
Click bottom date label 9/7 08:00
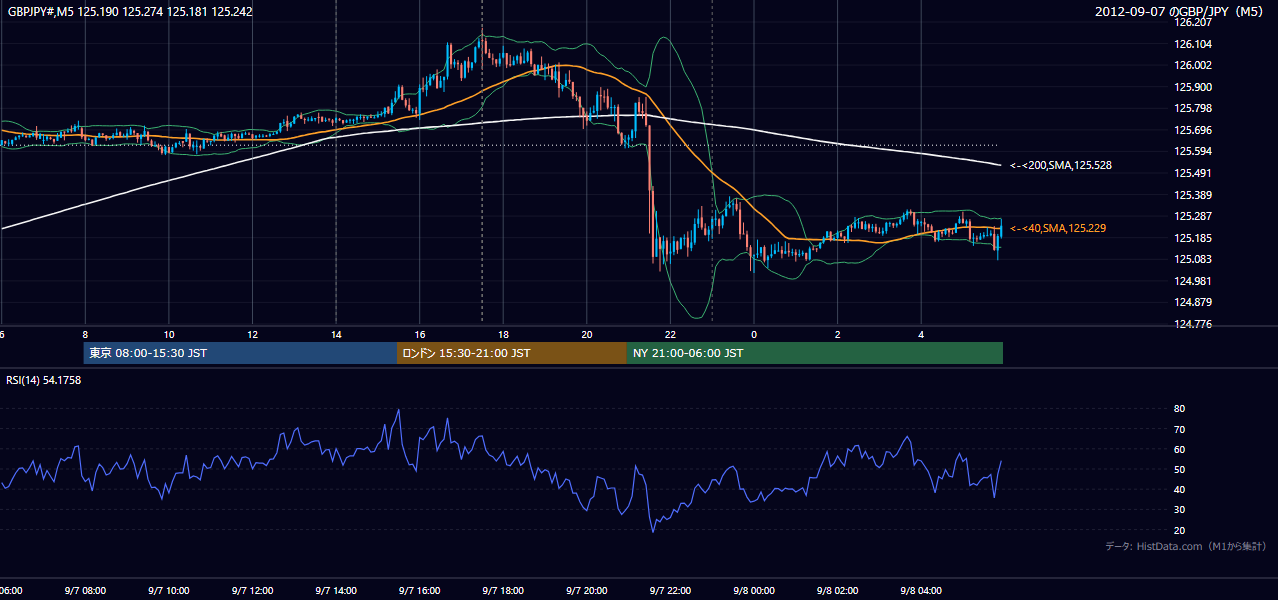coord(85,591)
